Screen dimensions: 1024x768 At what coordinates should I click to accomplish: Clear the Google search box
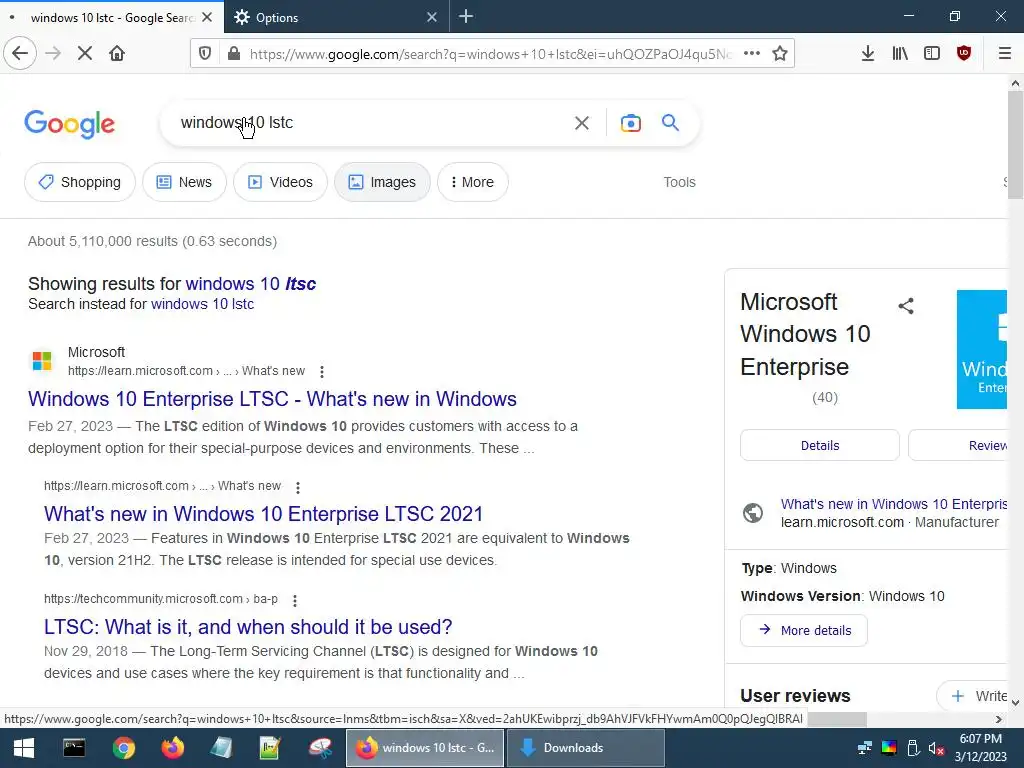(x=582, y=123)
